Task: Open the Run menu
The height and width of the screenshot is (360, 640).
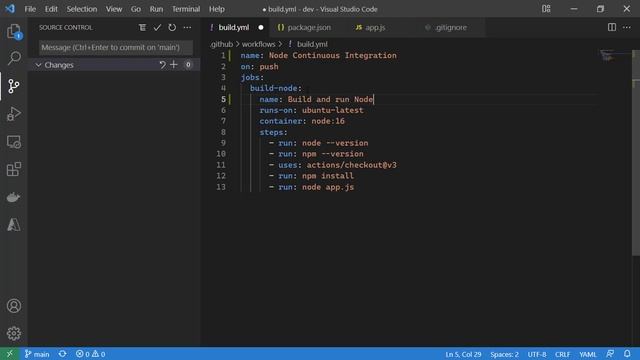Action: click(x=156, y=9)
